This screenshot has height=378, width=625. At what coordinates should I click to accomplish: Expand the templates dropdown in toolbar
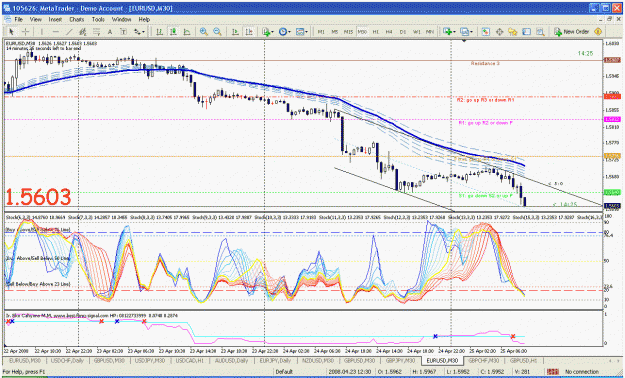point(306,32)
